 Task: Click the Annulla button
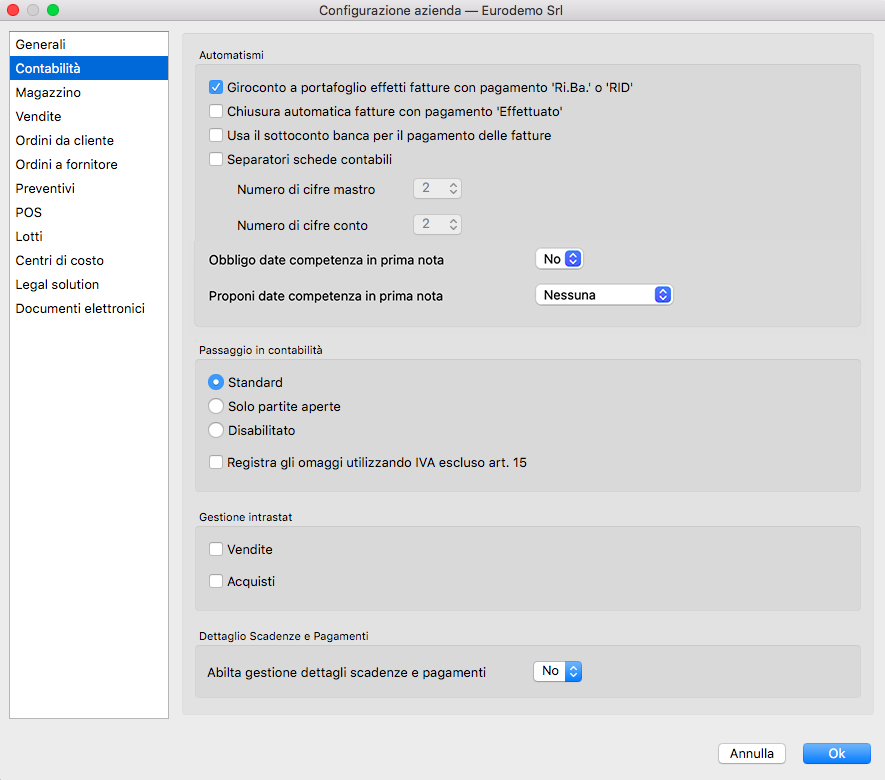[x=752, y=753]
